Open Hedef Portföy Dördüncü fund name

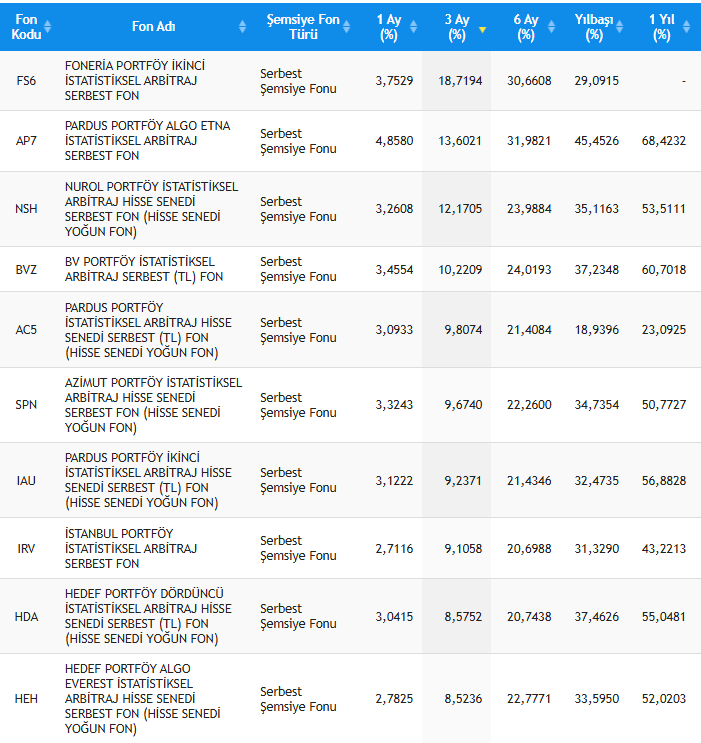(x=148, y=616)
